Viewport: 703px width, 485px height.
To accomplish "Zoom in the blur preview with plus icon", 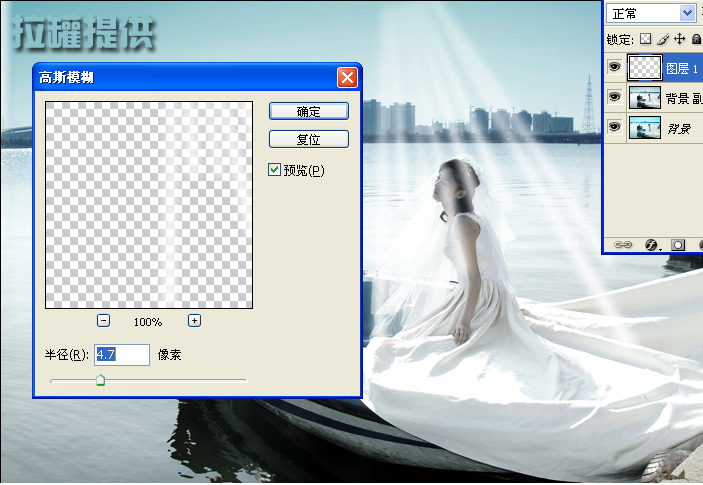I will pyautogui.click(x=194, y=320).
